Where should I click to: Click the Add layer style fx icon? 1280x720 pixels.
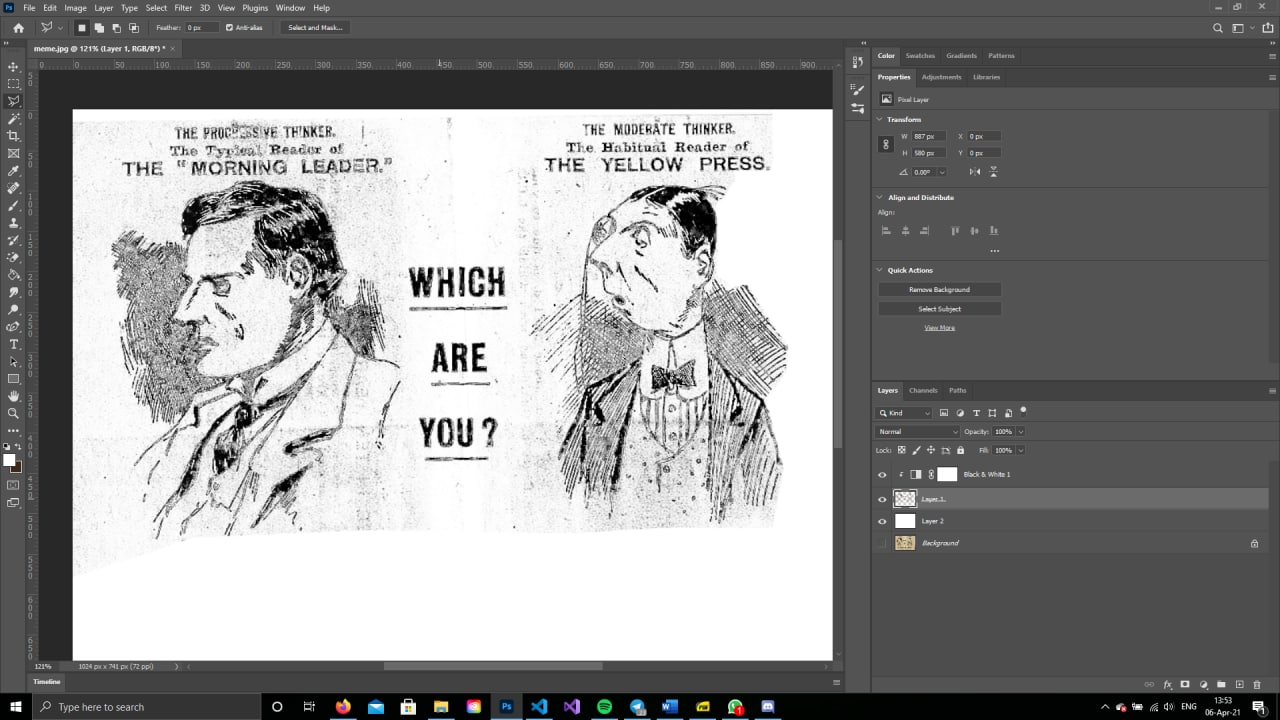(1167, 684)
